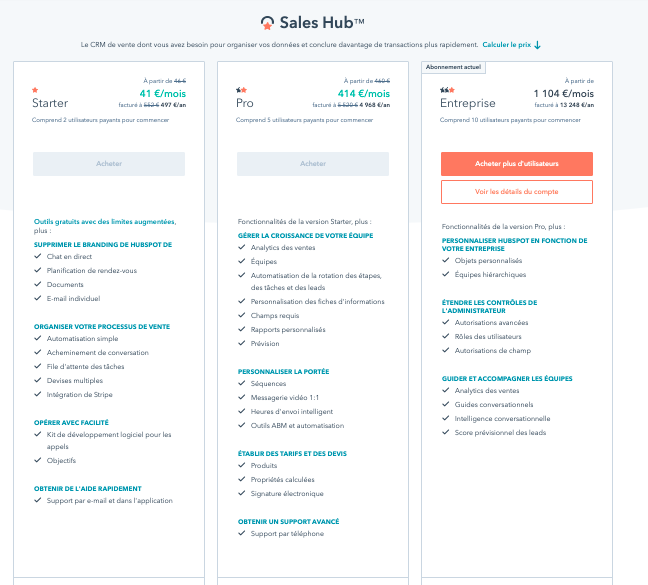Click GUIDER ET ACCOMPAGNER LES ÉQUIPES heading
The height and width of the screenshot is (585, 648).
click(x=507, y=379)
